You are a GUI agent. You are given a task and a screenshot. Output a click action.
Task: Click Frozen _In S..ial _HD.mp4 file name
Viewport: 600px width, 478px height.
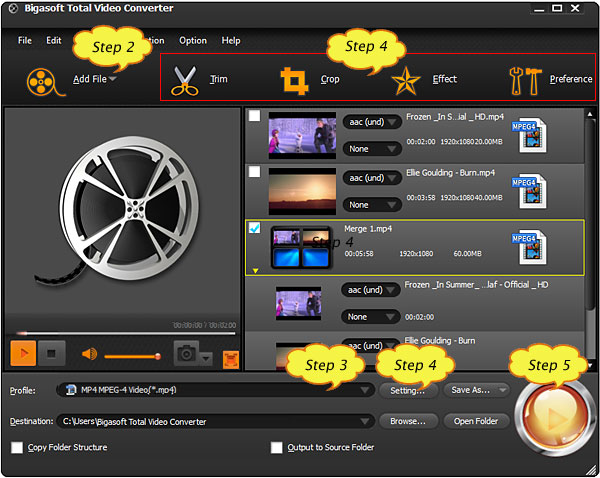(x=455, y=117)
